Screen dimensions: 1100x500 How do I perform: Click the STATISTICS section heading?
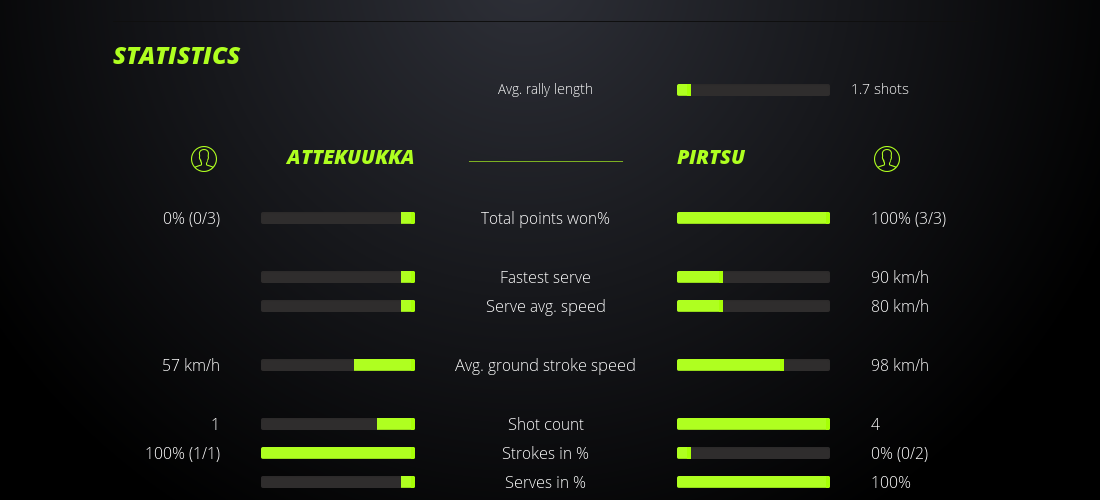[x=177, y=55]
